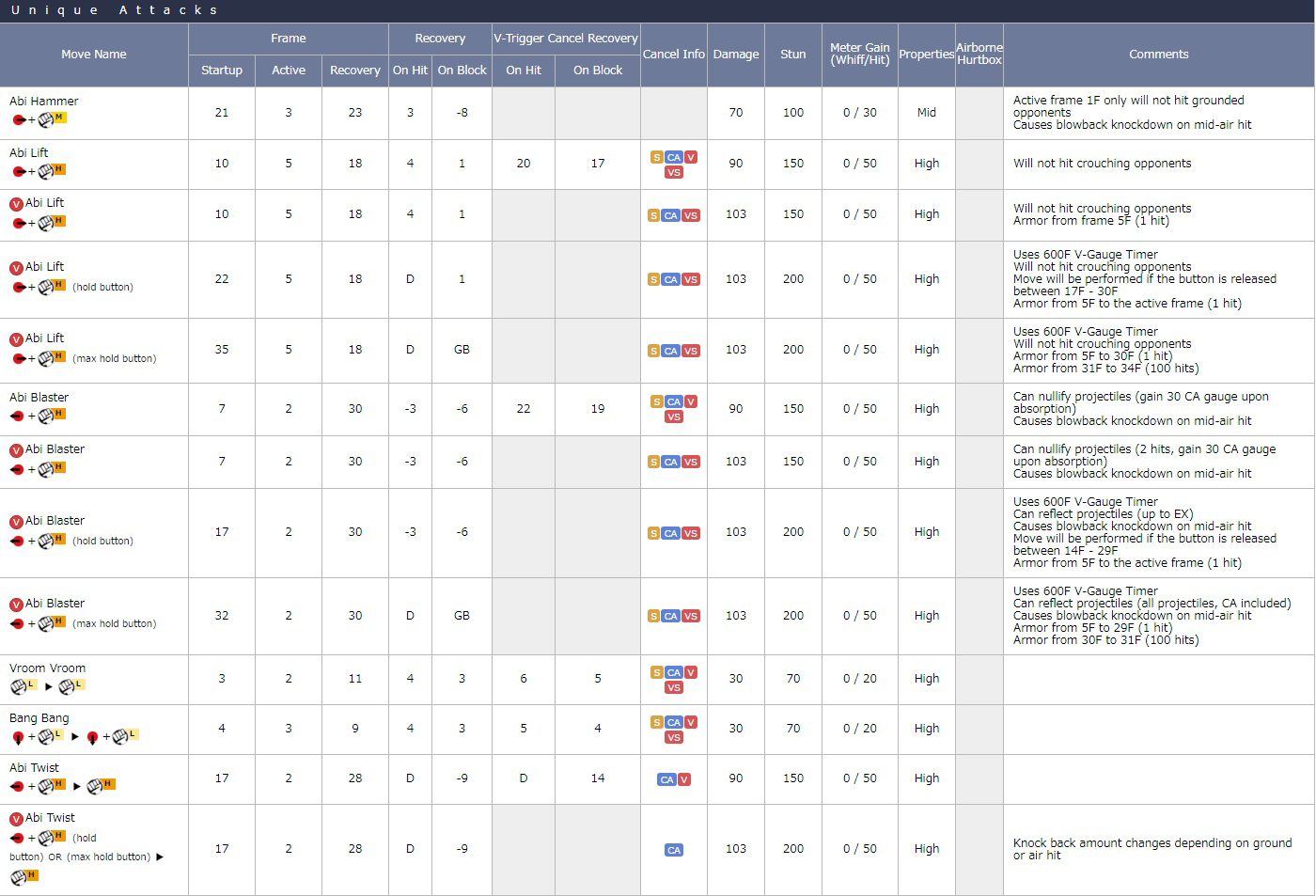Click the Cancel Info column header
The image size is (1316, 896).
(x=673, y=55)
